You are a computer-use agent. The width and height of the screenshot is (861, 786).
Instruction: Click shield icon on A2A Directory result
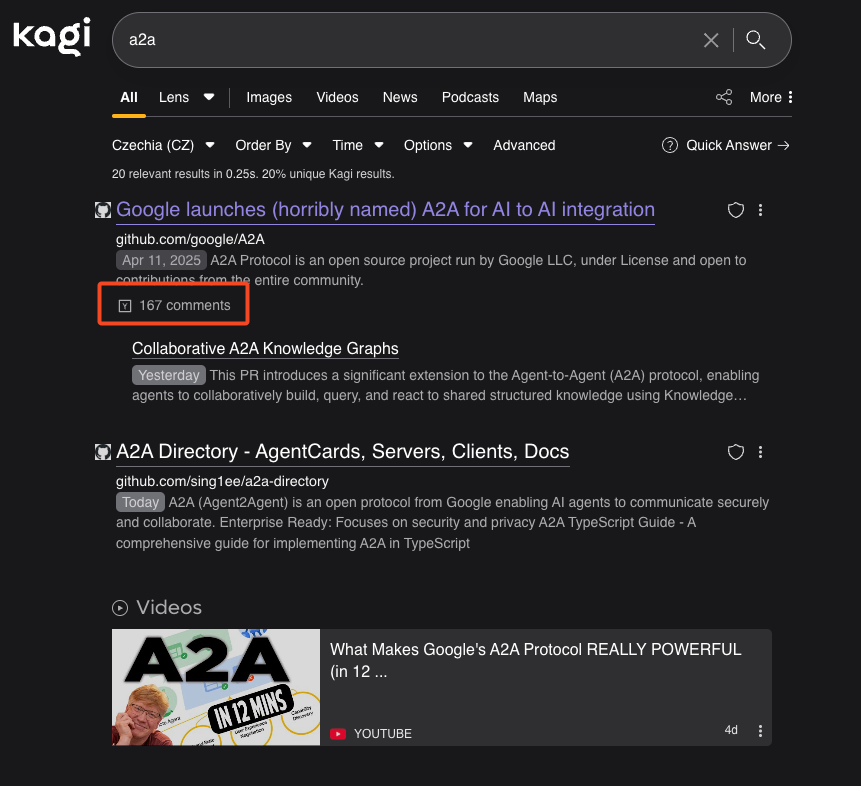[736, 452]
